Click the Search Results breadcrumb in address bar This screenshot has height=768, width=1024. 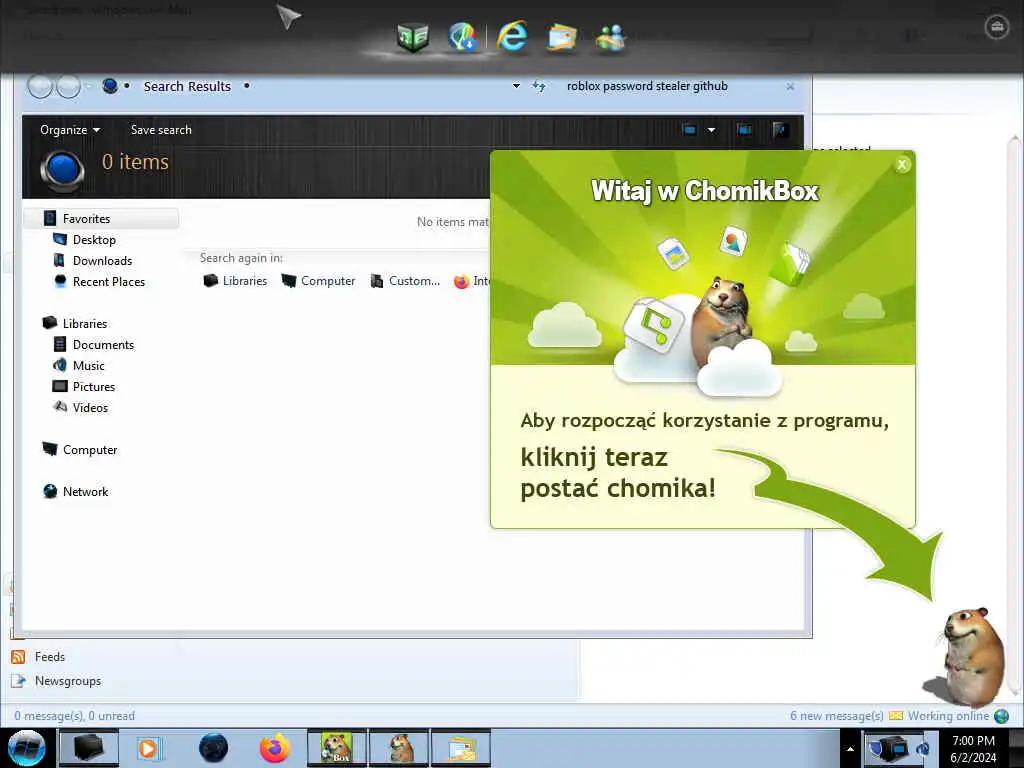187,86
